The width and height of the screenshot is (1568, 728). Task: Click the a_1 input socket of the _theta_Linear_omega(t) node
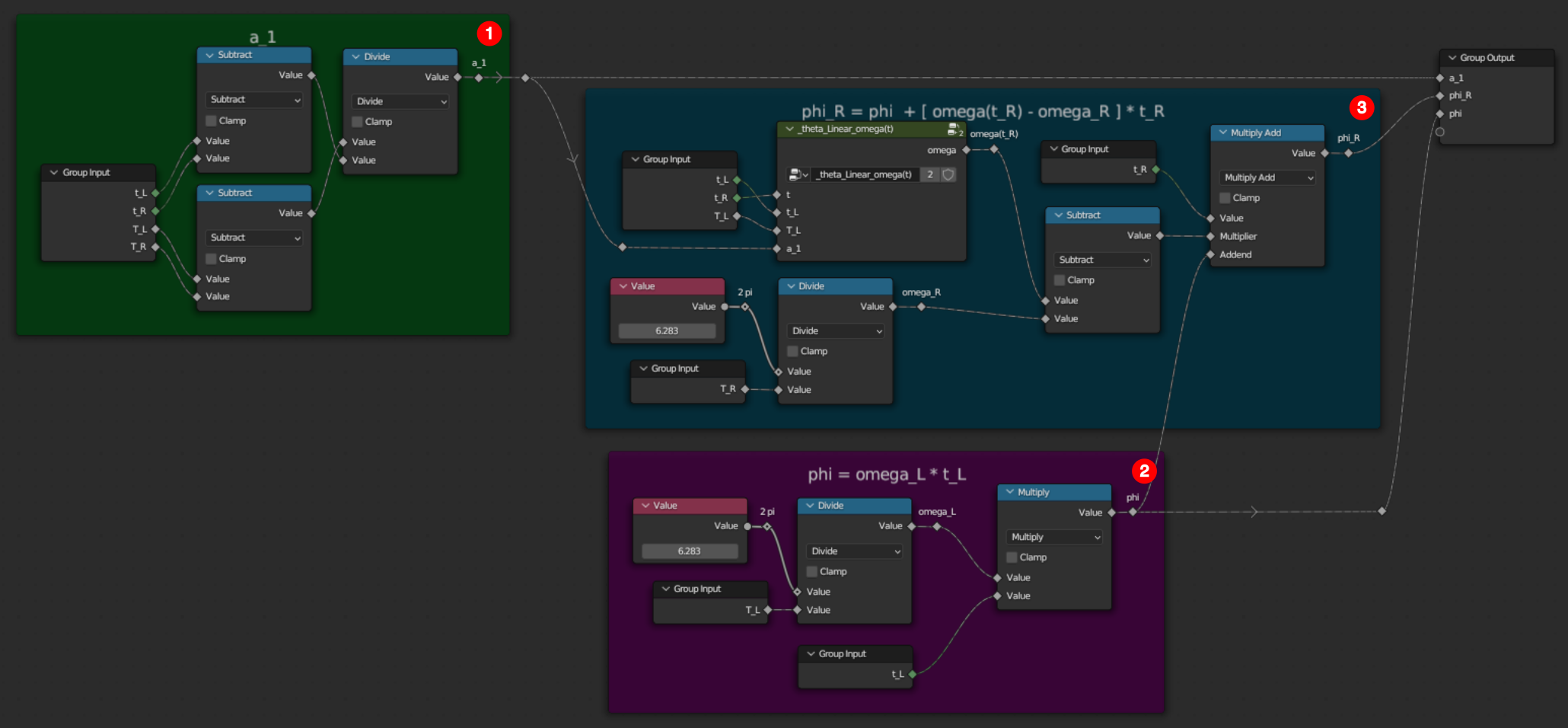coord(776,249)
